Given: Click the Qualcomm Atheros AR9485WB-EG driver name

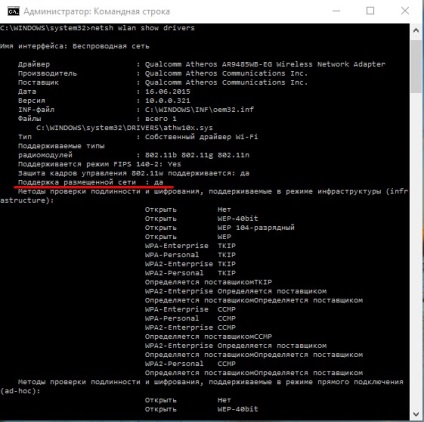Looking at the screenshot, I should [265, 64].
